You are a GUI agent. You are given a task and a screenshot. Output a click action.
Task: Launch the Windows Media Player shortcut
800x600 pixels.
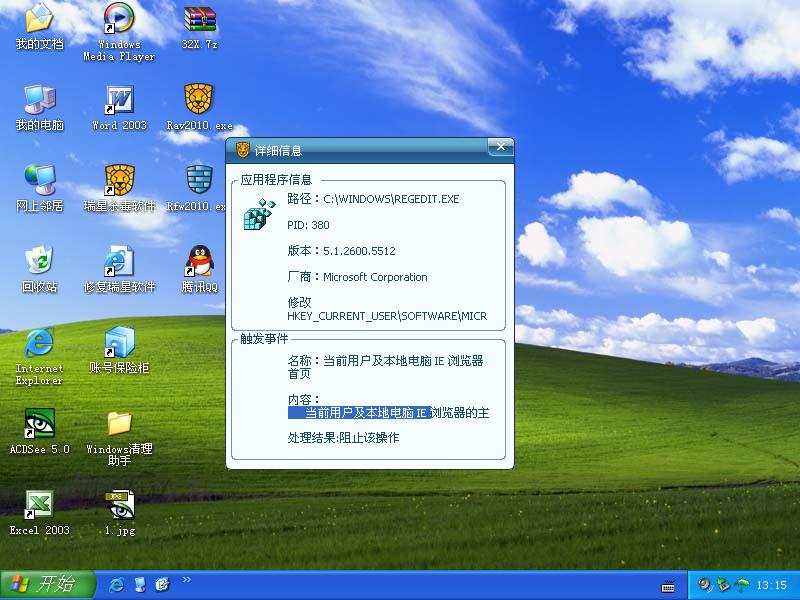(x=119, y=32)
